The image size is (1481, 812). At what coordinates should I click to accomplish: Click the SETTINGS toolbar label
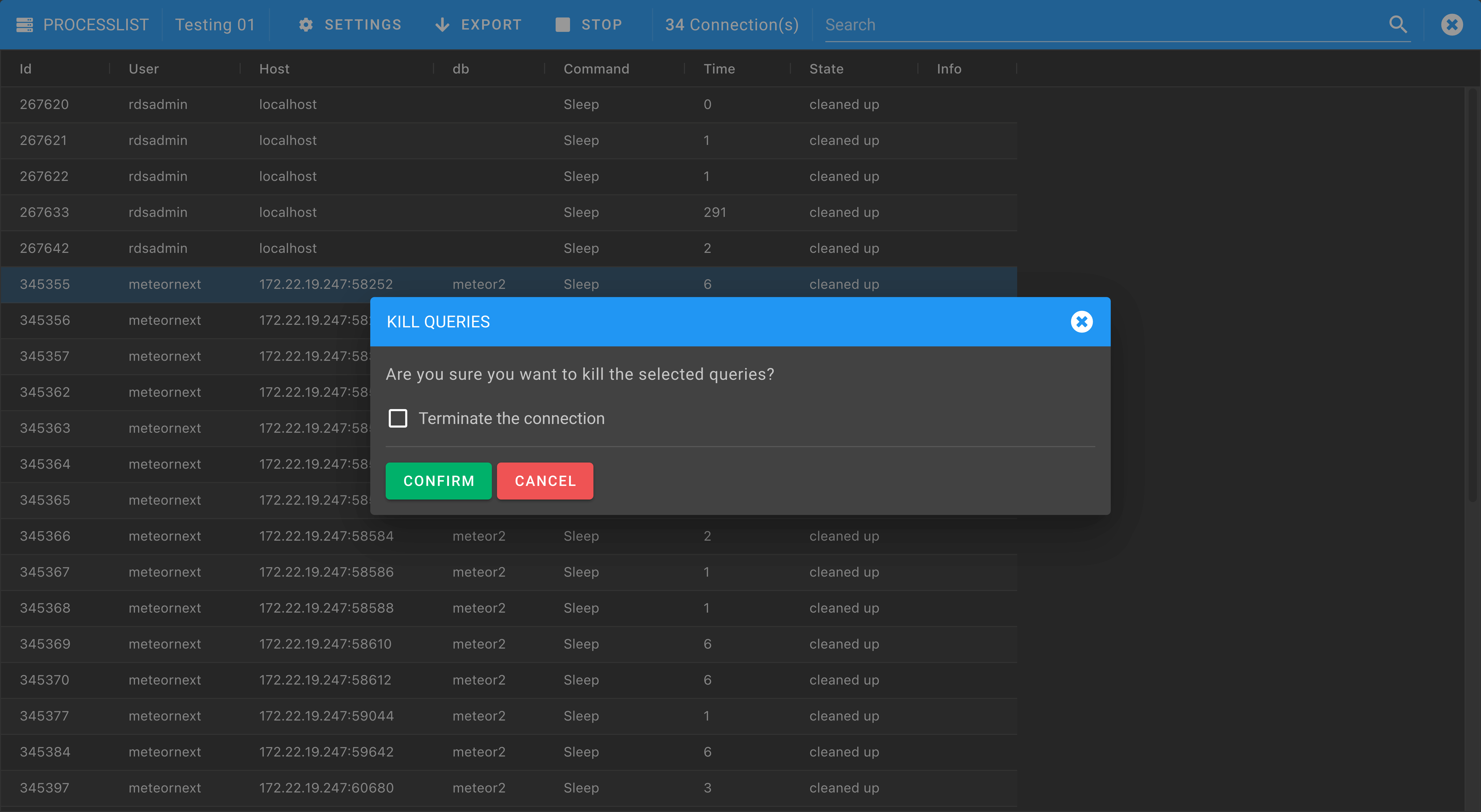pyautogui.click(x=363, y=25)
